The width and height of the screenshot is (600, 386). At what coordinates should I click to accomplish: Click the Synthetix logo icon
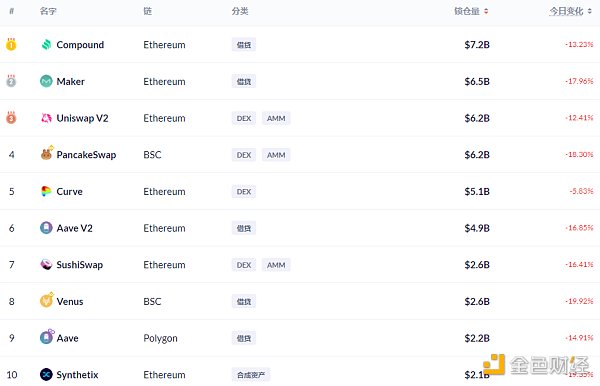tap(46, 375)
